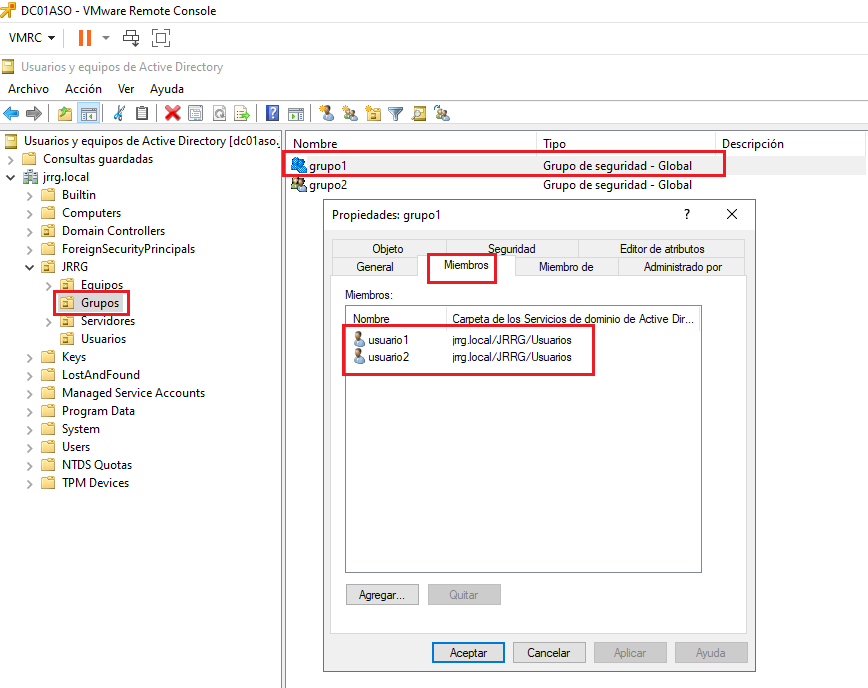Confirm with the Aceptar button

pyautogui.click(x=468, y=652)
